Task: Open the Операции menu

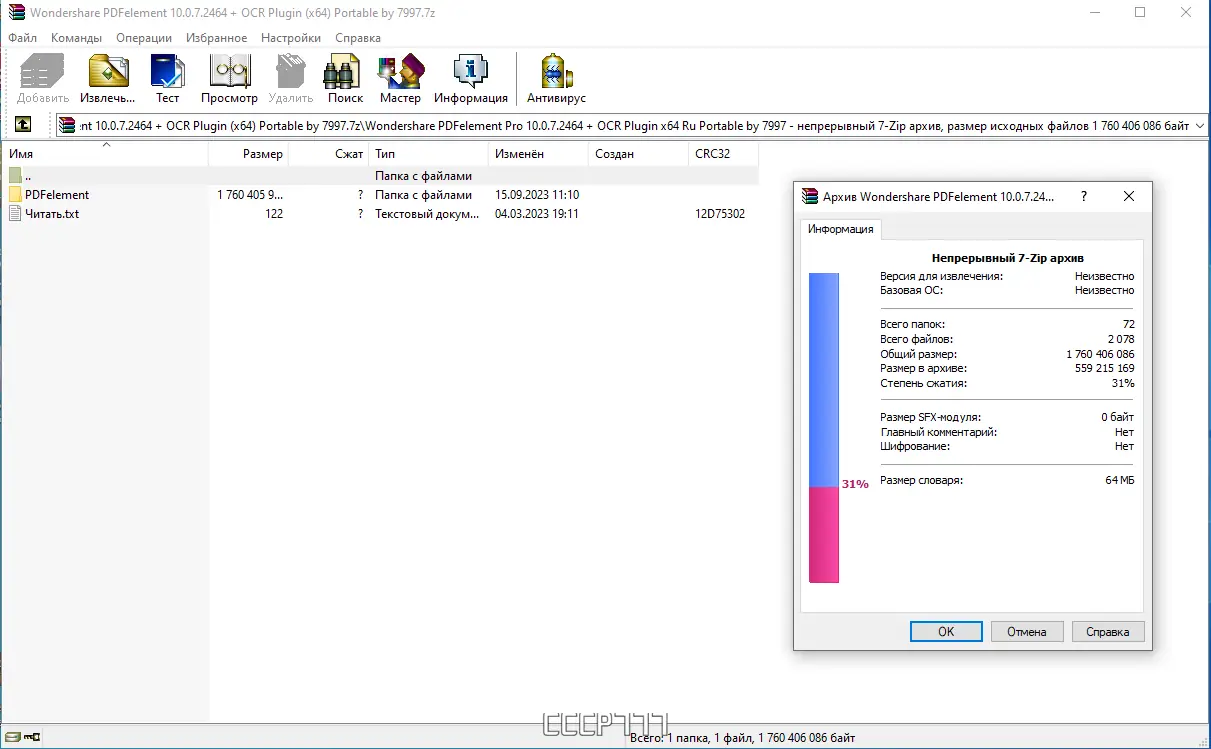Action: pyautogui.click(x=143, y=37)
